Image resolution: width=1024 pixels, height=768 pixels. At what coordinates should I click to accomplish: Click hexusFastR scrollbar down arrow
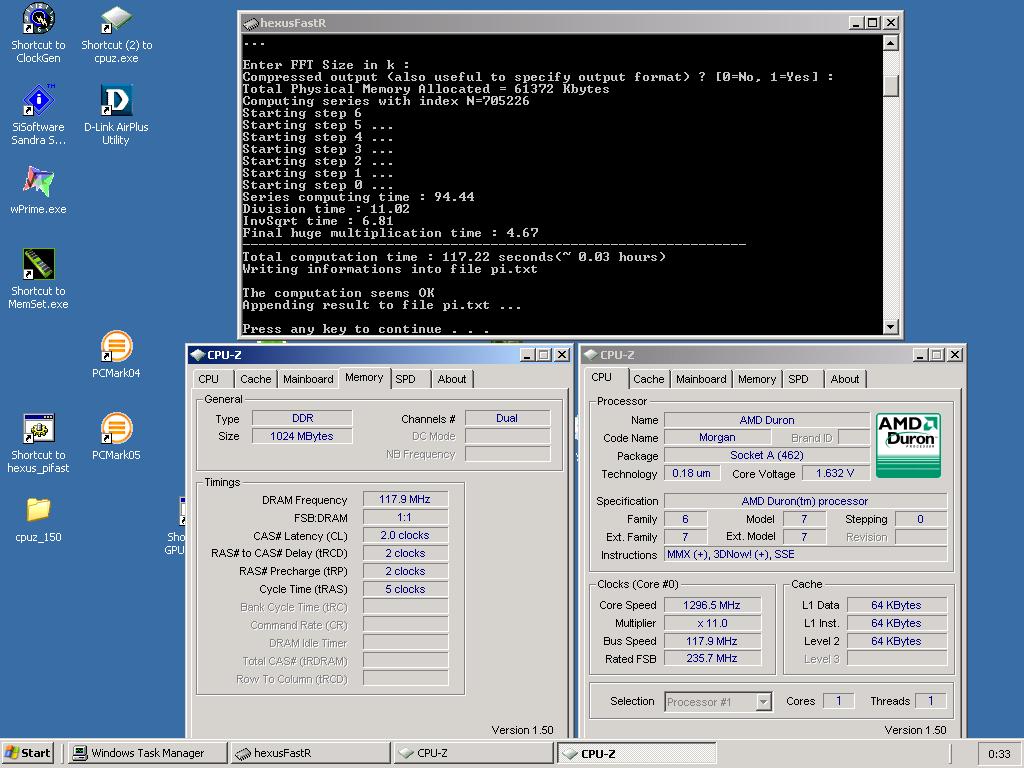coord(890,326)
